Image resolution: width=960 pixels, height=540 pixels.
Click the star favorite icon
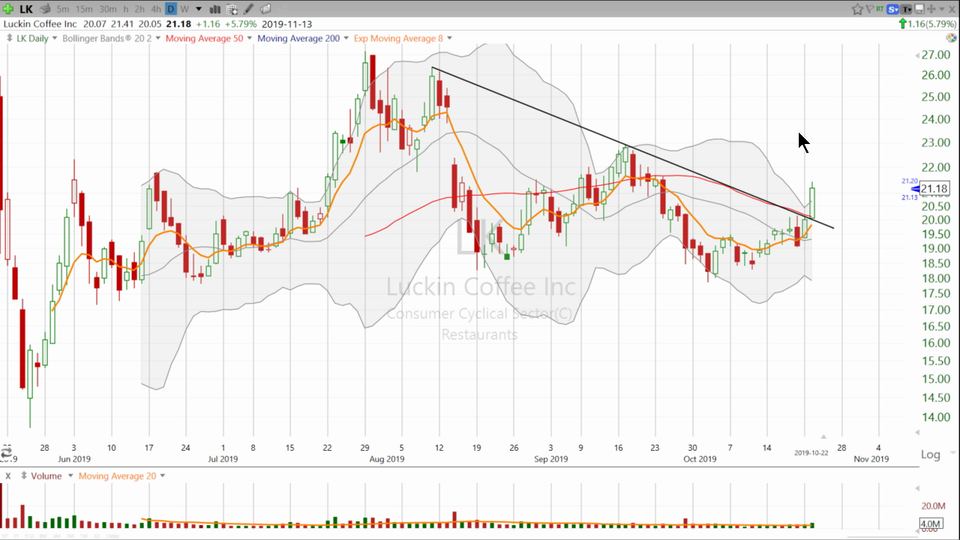[x=857, y=9]
